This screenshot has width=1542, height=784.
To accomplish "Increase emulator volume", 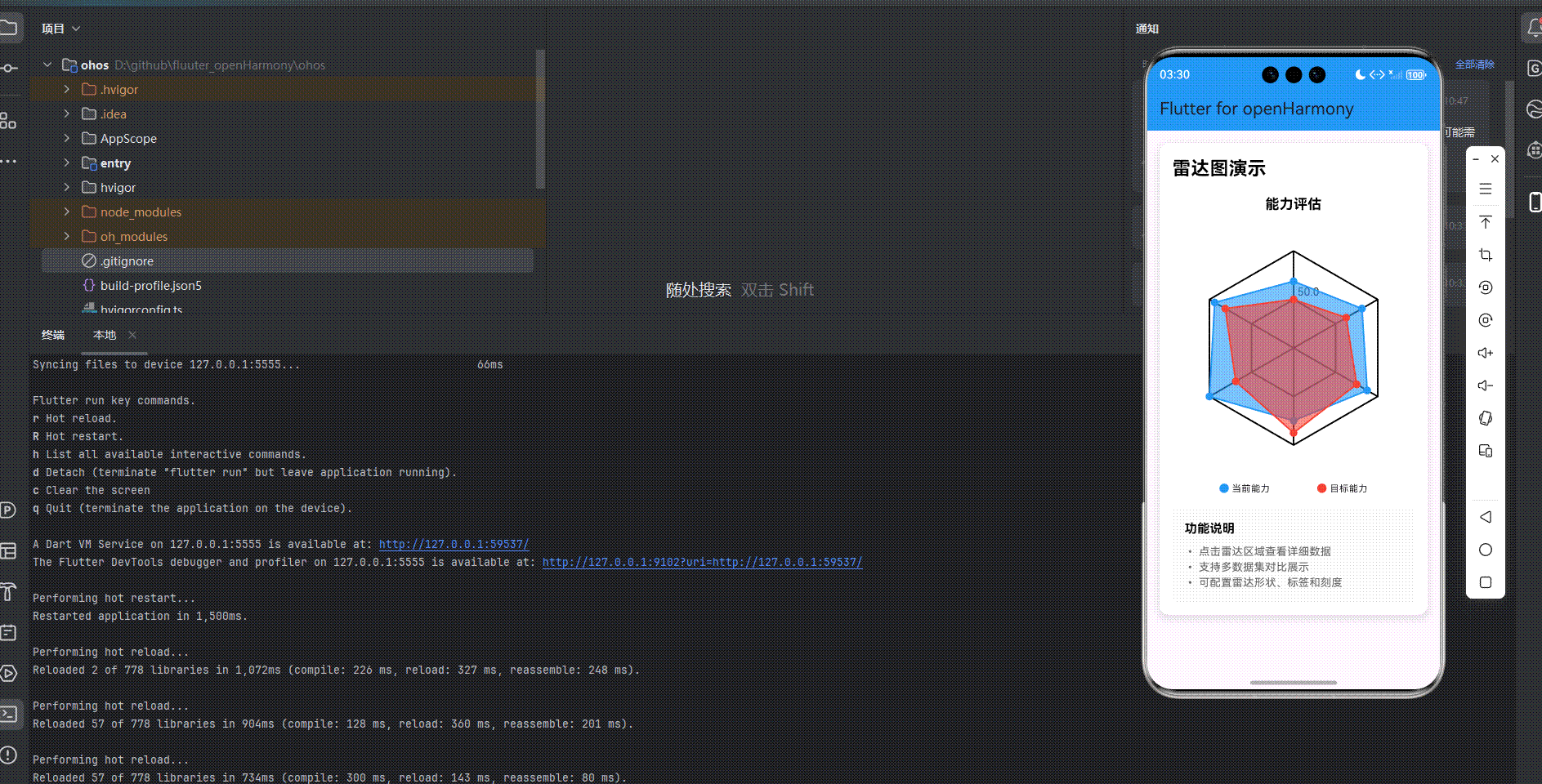I will [x=1486, y=353].
